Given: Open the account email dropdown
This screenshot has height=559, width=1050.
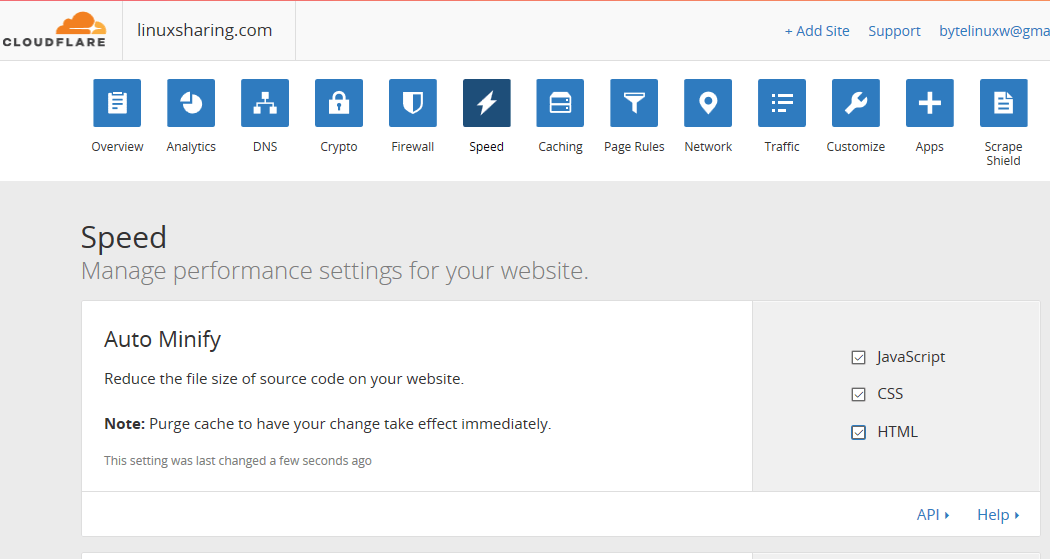Looking at the screenshot, I should click(993, 31).
